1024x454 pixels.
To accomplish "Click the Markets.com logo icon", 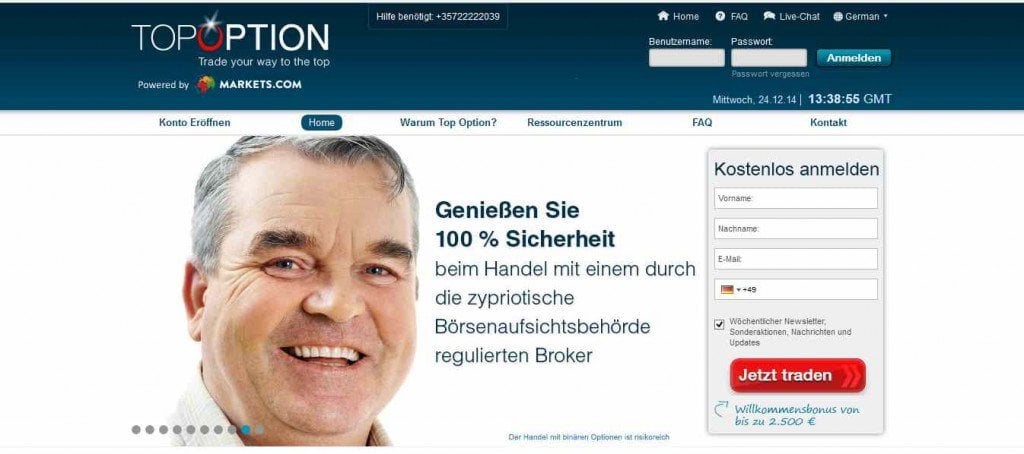I will tap(206, 84).
